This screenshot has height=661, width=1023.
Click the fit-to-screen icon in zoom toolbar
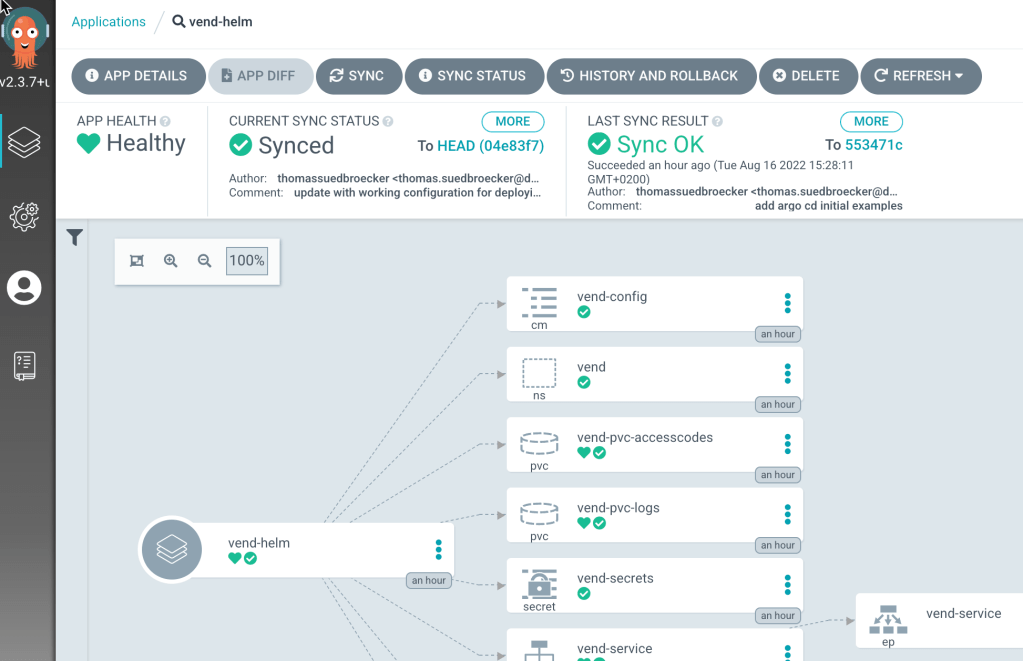[137, 261]
